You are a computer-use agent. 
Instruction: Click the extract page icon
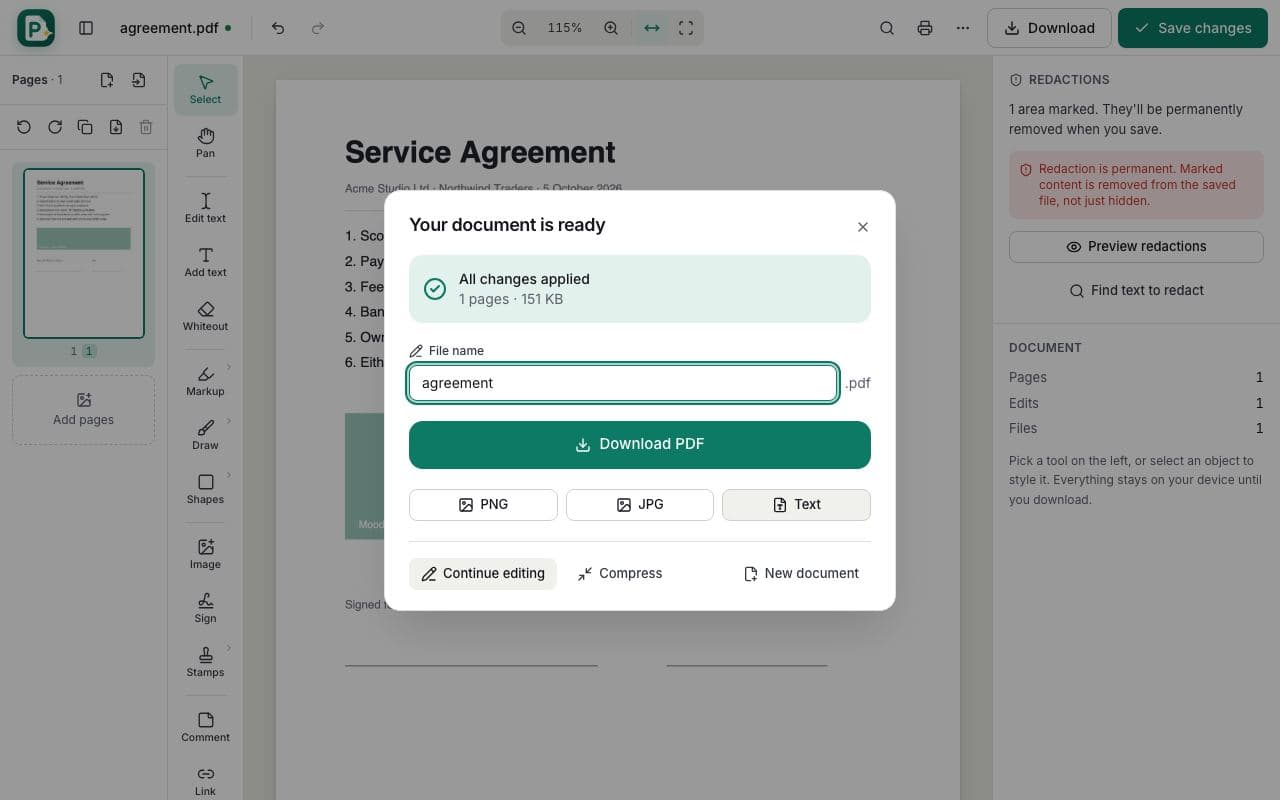click(116, 127)
